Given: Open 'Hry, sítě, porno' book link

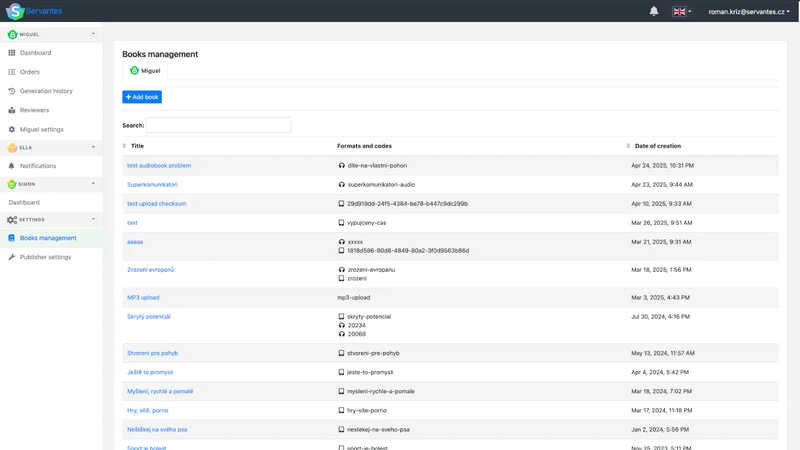Looking at the screenshot, I should point(147,410).
